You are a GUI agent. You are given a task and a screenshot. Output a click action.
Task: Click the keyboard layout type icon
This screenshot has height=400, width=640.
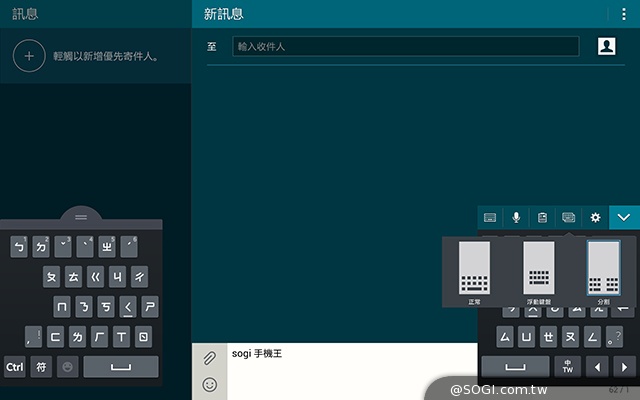[x=569, y=218]
